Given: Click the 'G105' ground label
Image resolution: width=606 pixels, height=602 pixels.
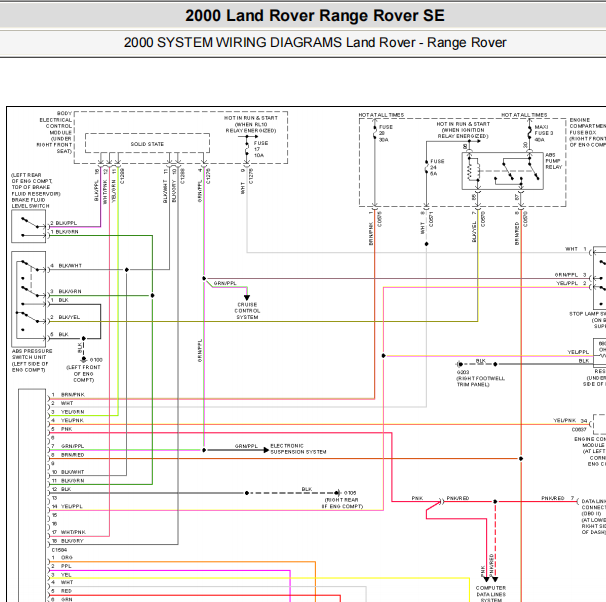Looking at the screenshot, I should (350, 493).
